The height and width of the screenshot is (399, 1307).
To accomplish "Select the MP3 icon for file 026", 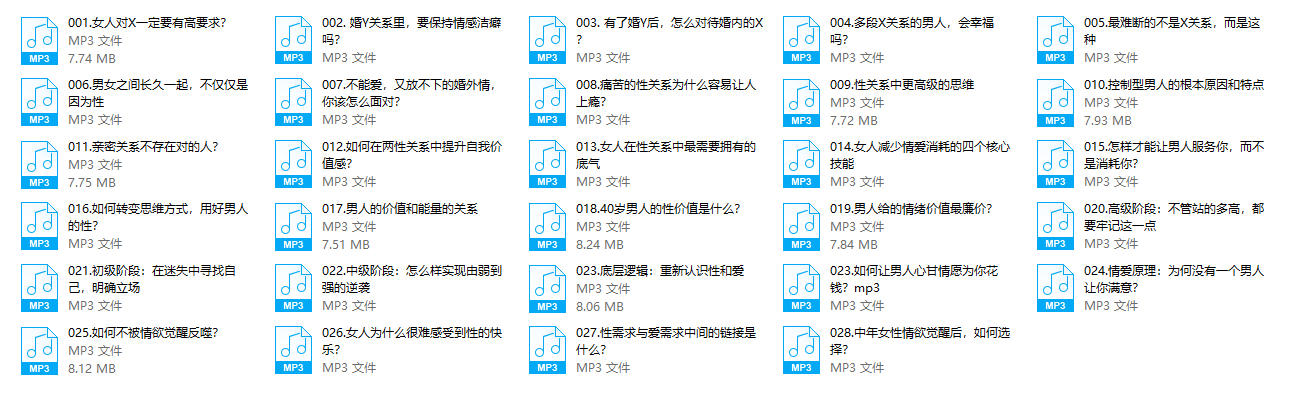I will coord(293,351).
